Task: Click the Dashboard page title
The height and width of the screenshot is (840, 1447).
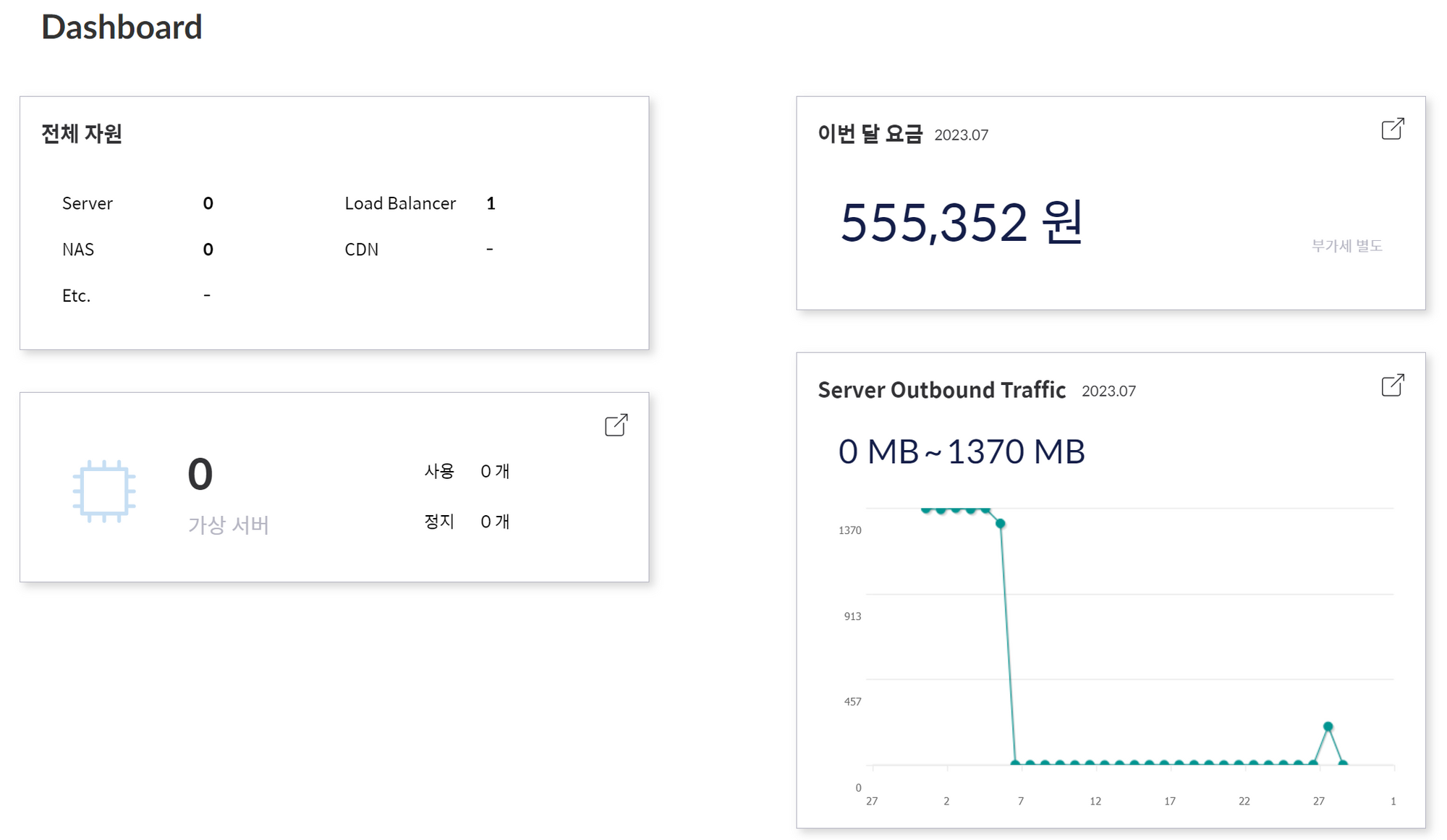Action: point(122,27)
